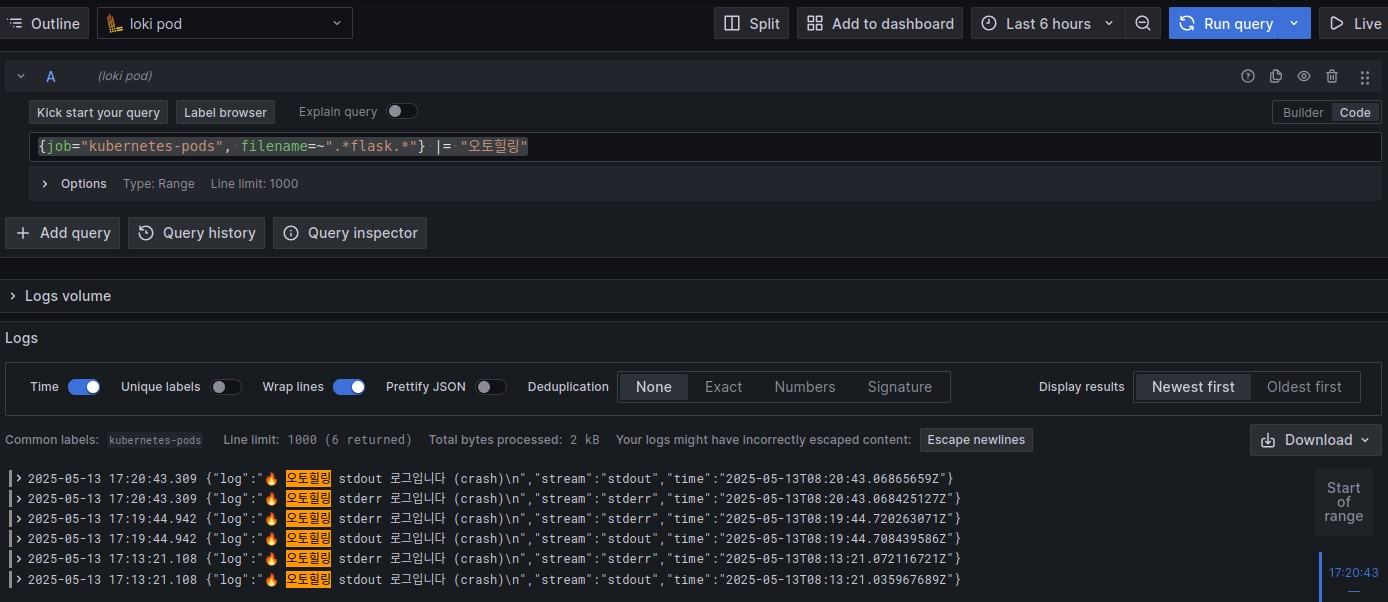Image resolution: width=1388 pixels, height=602 pixels.
Task: Select Code editor mode
Action: (1355, 113)
